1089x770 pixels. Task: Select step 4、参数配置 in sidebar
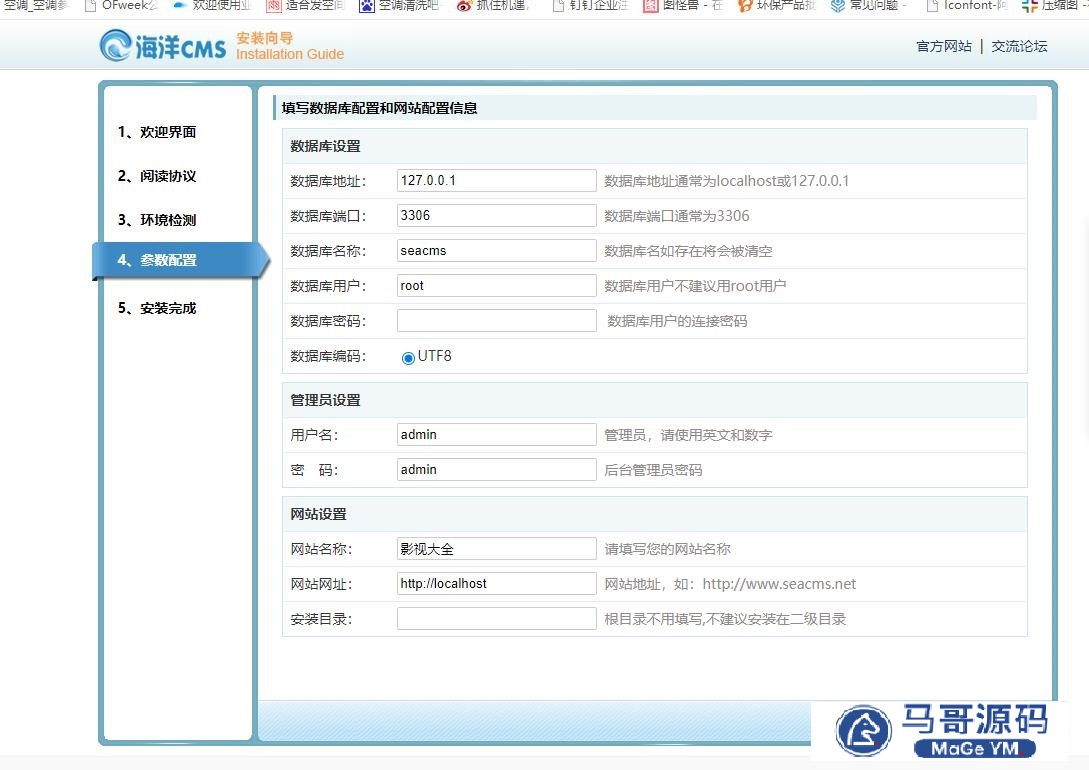(x=180, y=260)
